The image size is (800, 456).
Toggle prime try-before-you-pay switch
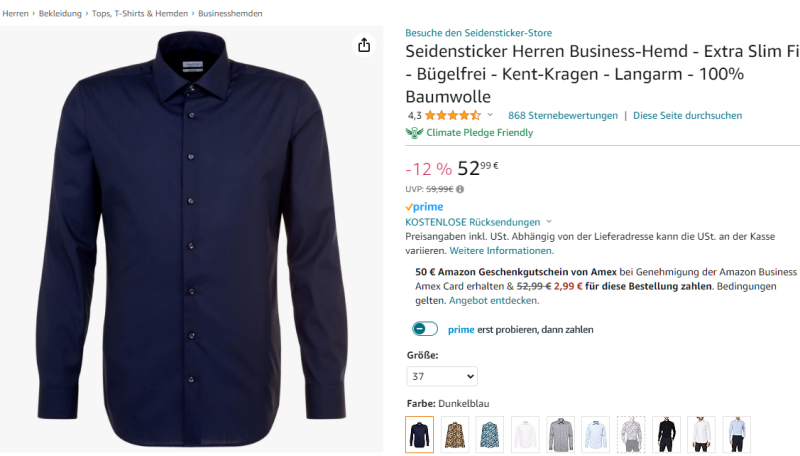425,329
